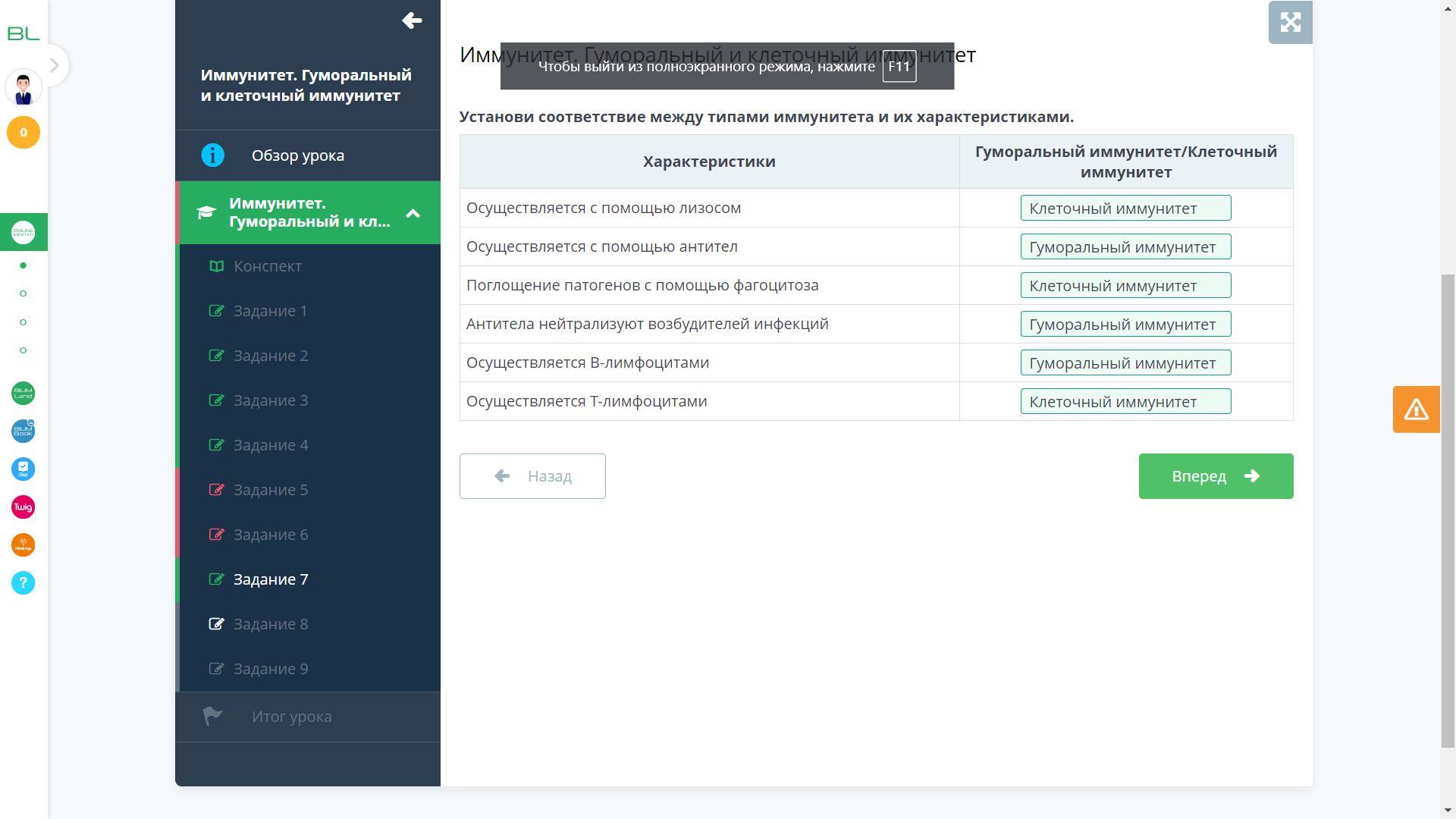Open the blue help question mark icon
This screenshot has height=819, width=1456.
pyautogui.click(x=23, y=583)
